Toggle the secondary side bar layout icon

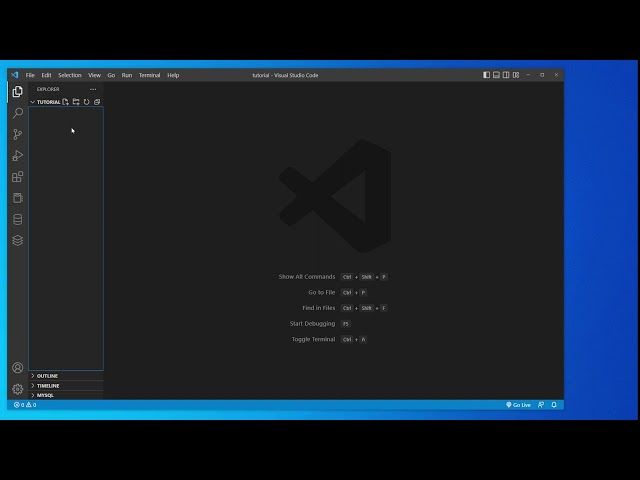coord(506,75)
